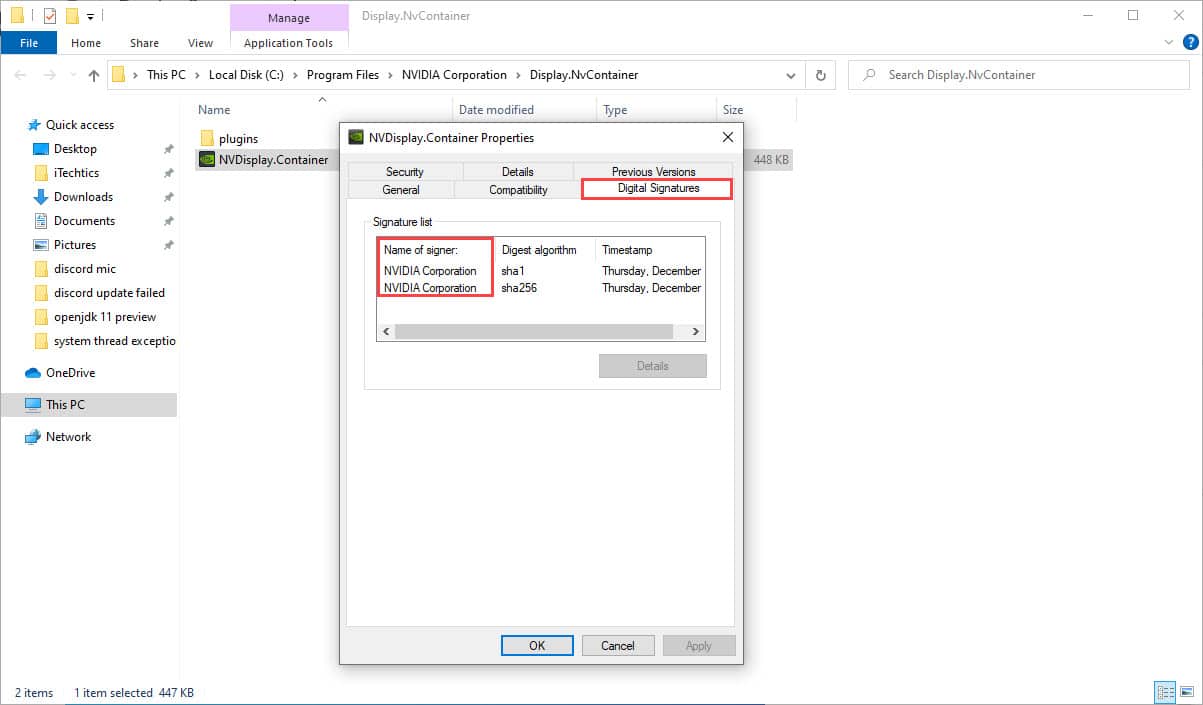Open the View ribbon tab
The width and height of the screenshot is (1203, 705).
[200, 43]
